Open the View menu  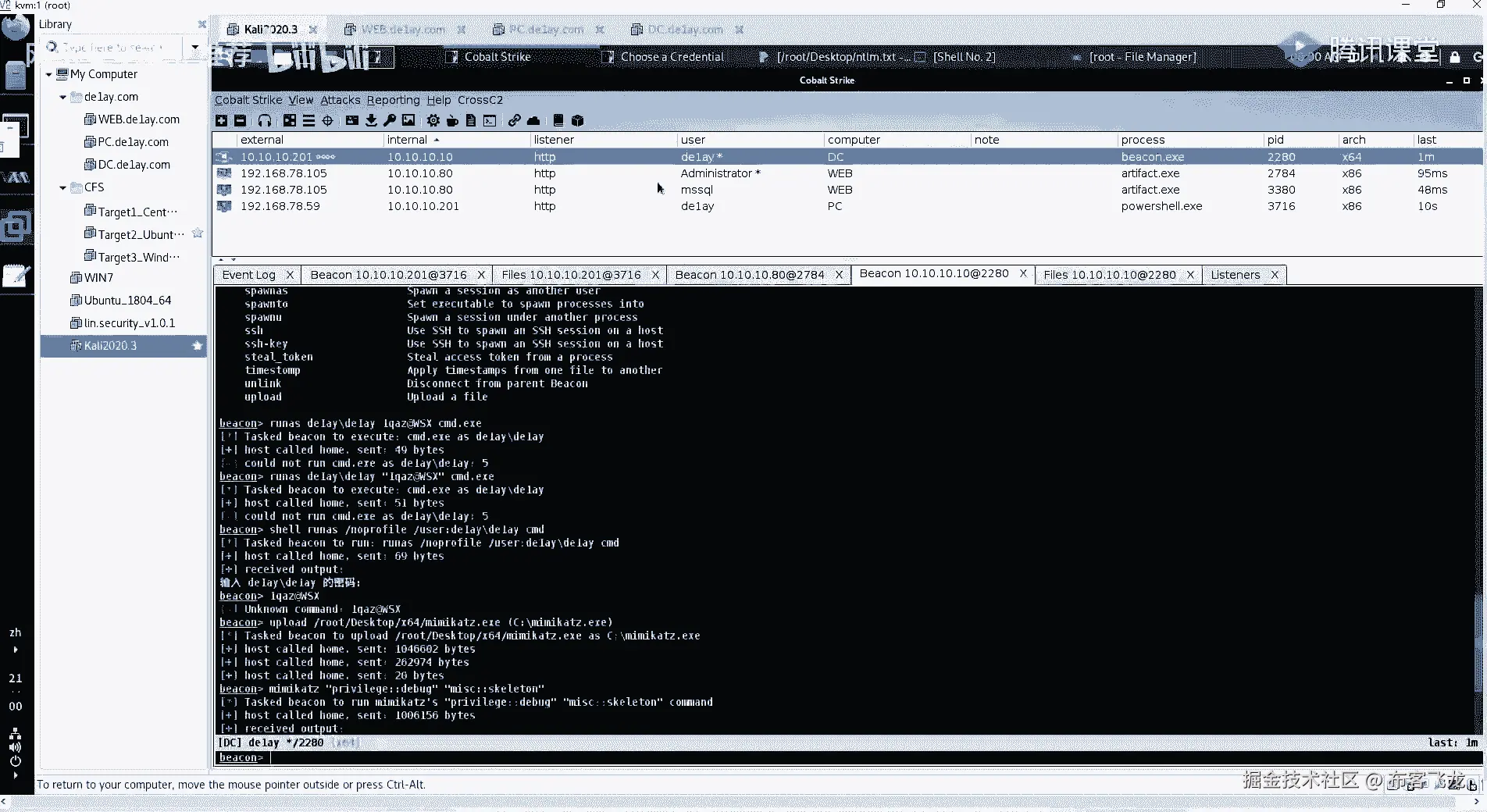pyautogui.click(x=301, y=100)
